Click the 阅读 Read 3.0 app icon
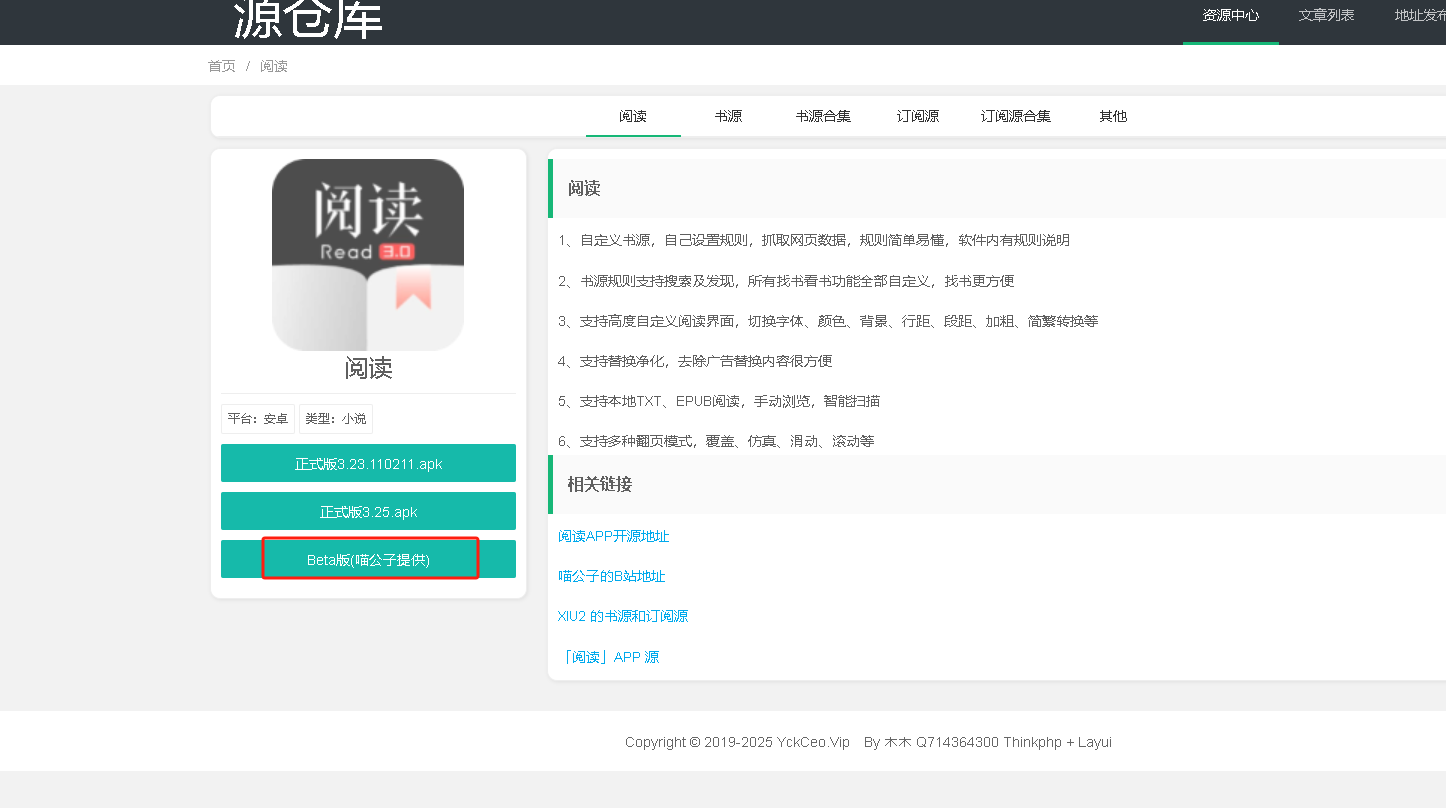 (x=368, y=254)
